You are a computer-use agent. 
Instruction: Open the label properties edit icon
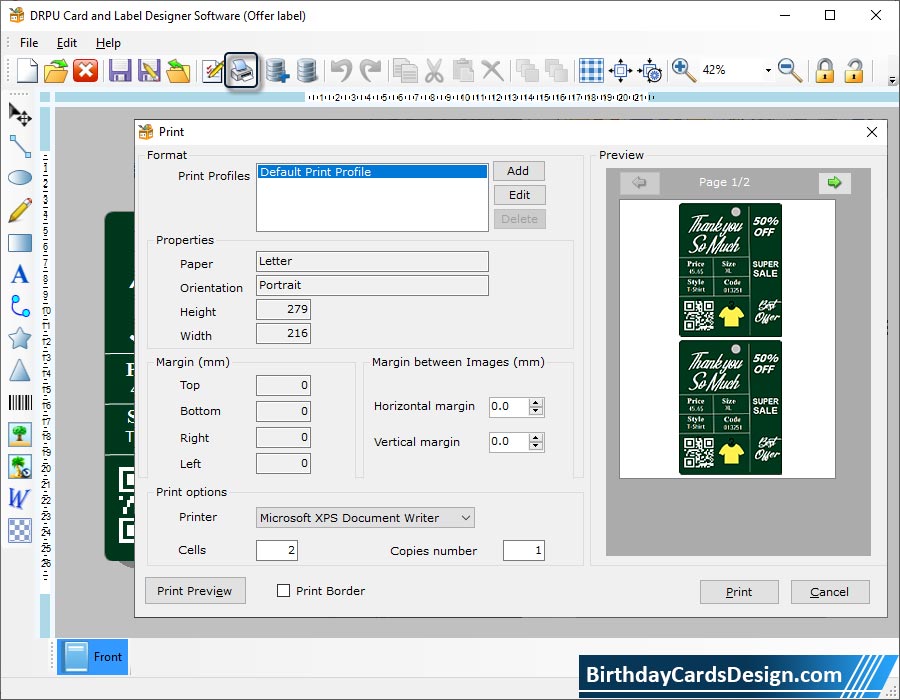212,71
